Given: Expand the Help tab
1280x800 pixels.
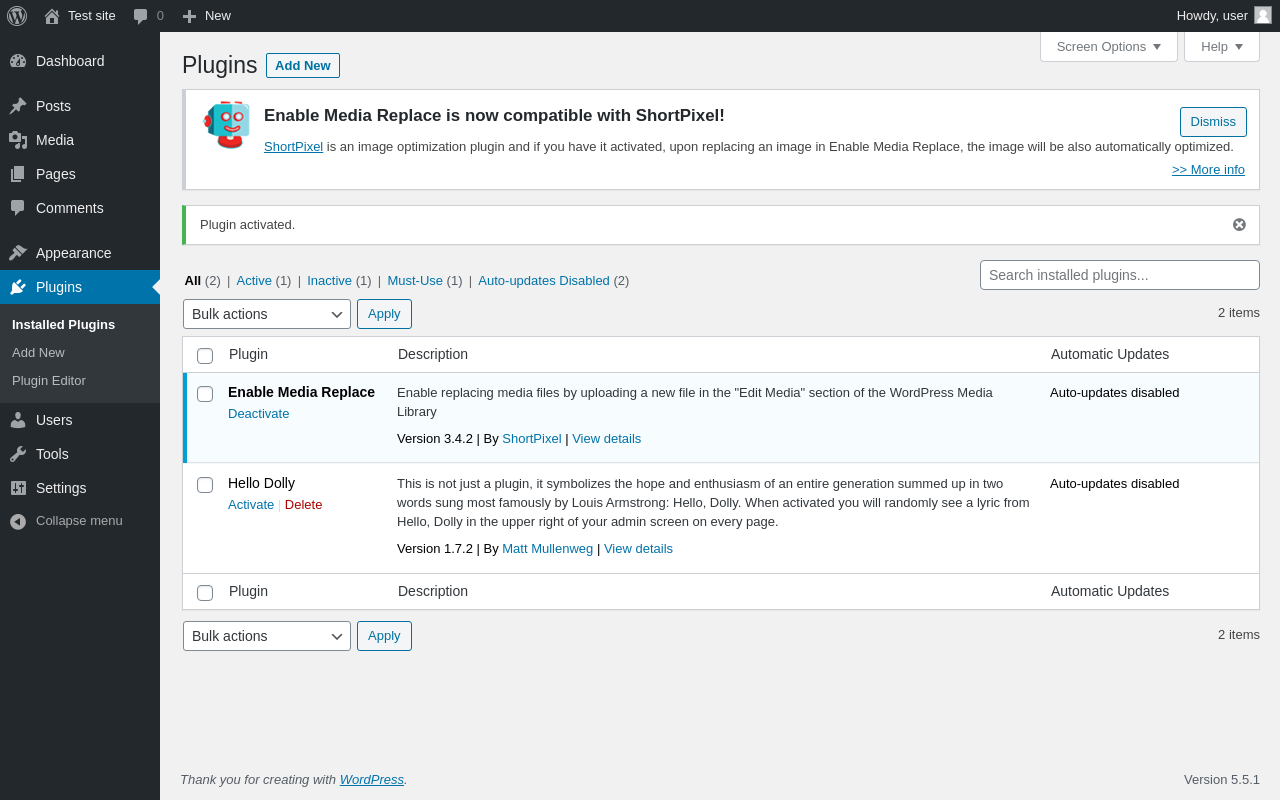Looking at the screenshot, I should [x=1221, y=46].
